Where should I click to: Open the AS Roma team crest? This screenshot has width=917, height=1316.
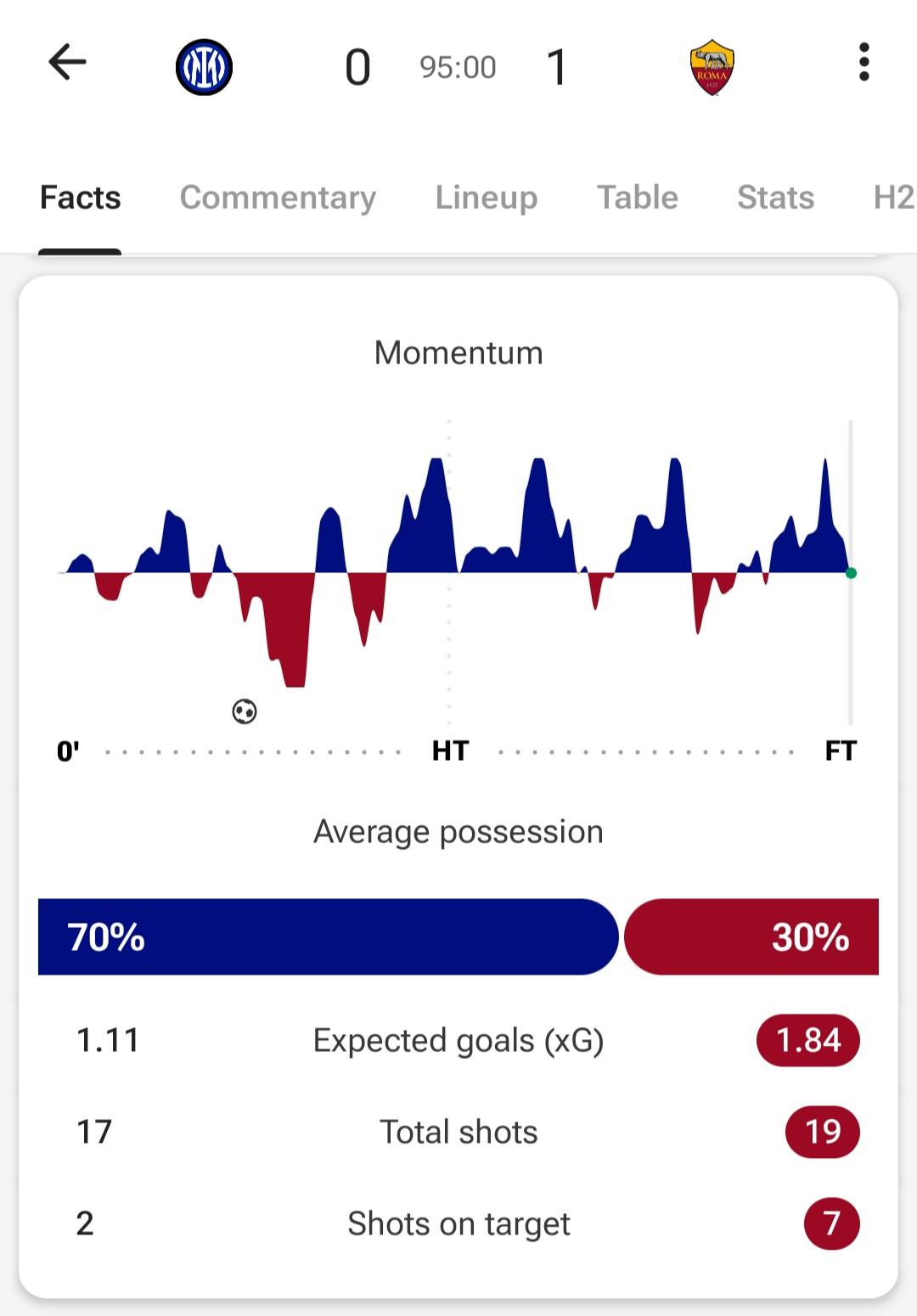point(712,67)
